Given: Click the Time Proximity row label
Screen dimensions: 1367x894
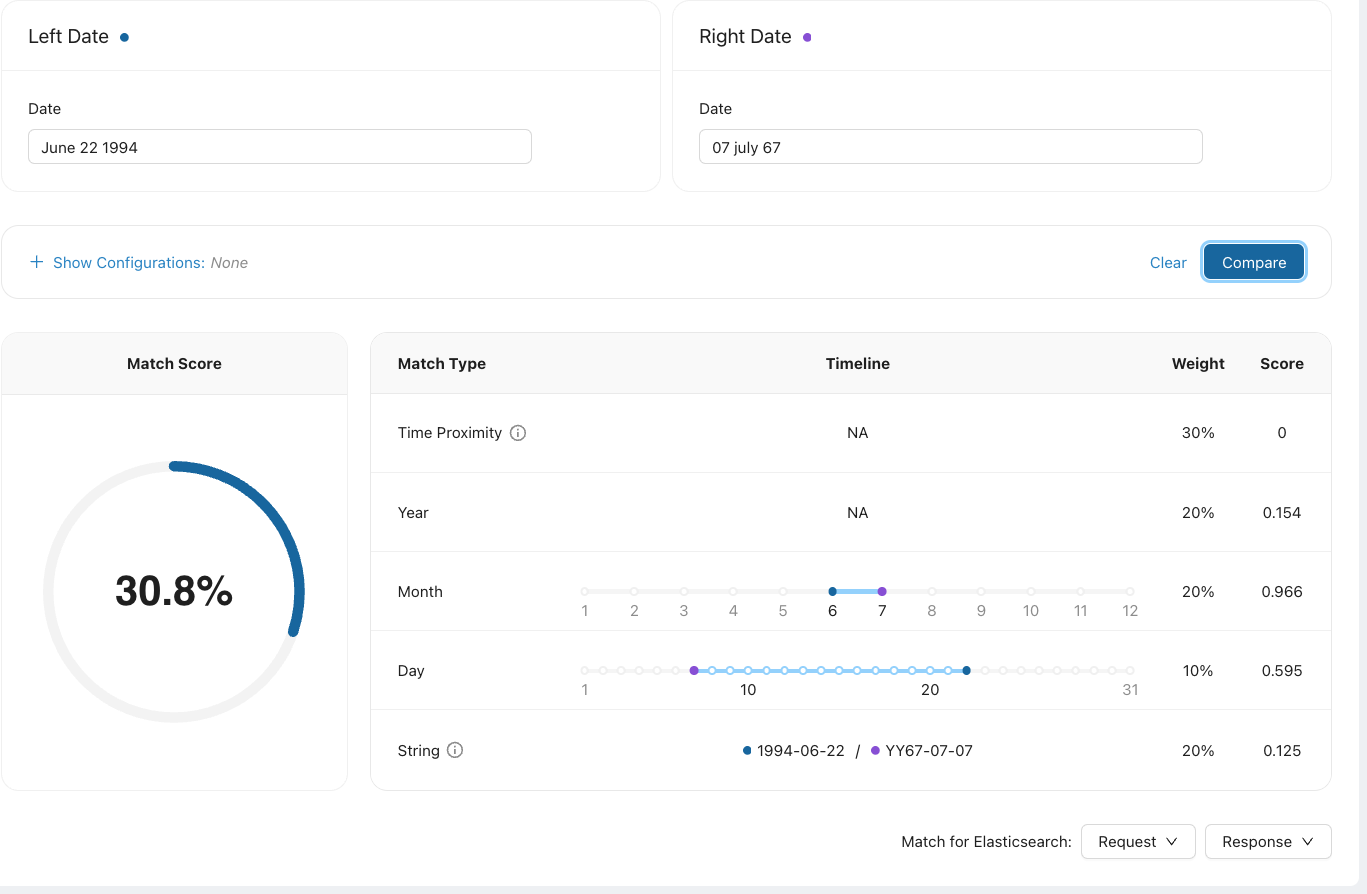Looking at the screenshot, I should coord(450,433).
